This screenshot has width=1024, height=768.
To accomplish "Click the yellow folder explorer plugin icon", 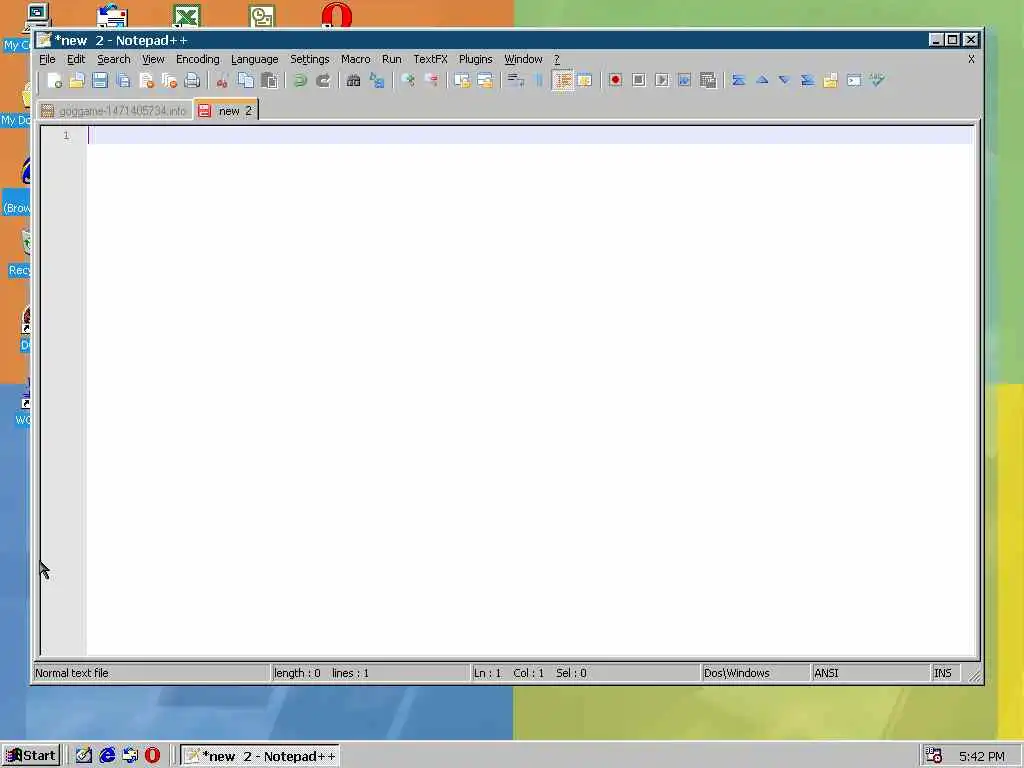I will click(x=830, y=80).
